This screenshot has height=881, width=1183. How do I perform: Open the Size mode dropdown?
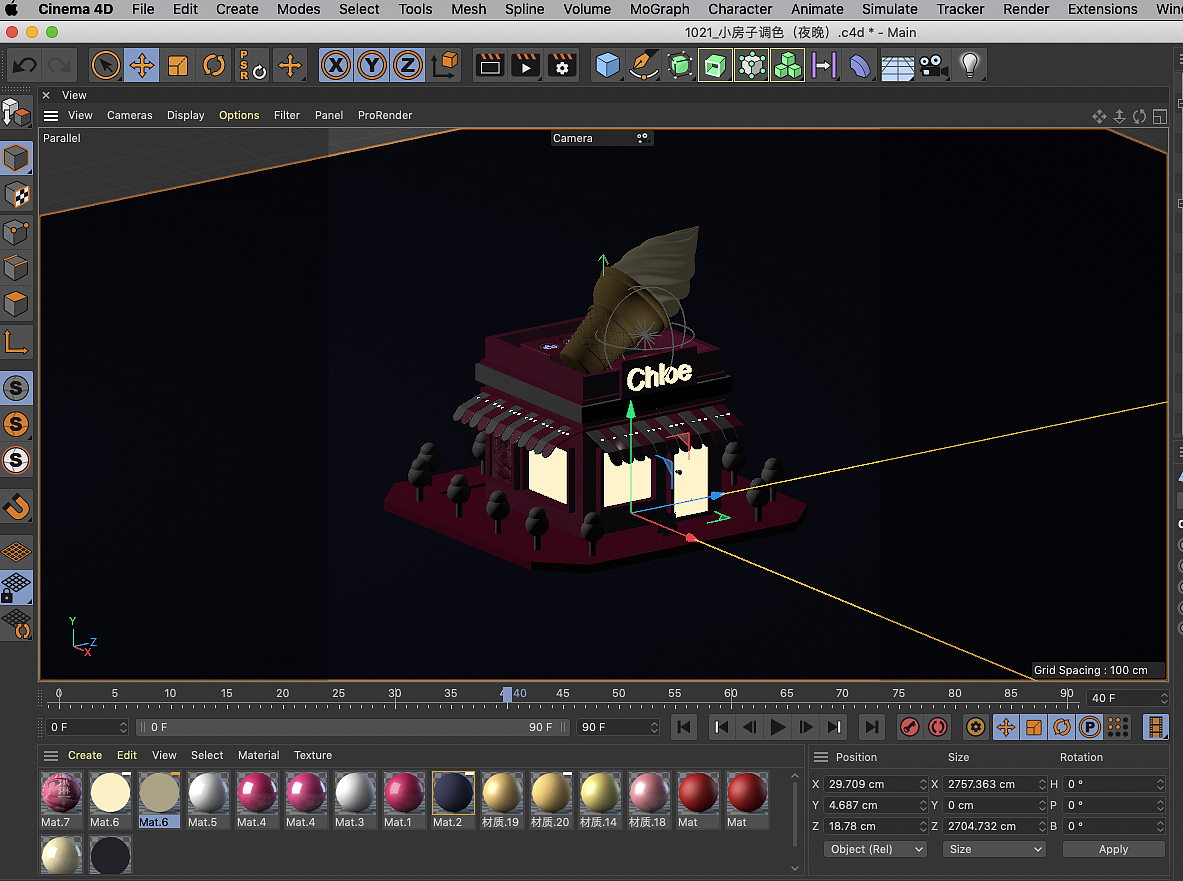pyautogui.click(x=994, y=849)
